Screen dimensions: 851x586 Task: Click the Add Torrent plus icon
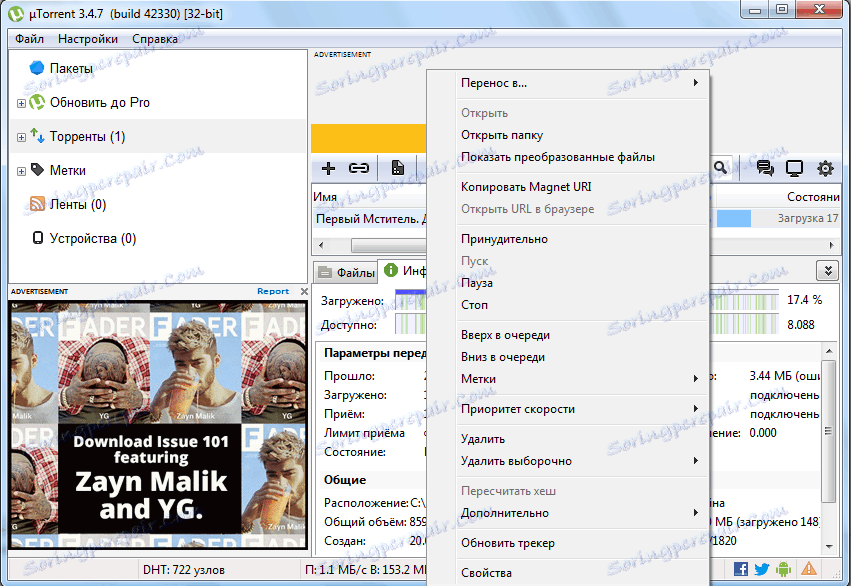(328, 168)
